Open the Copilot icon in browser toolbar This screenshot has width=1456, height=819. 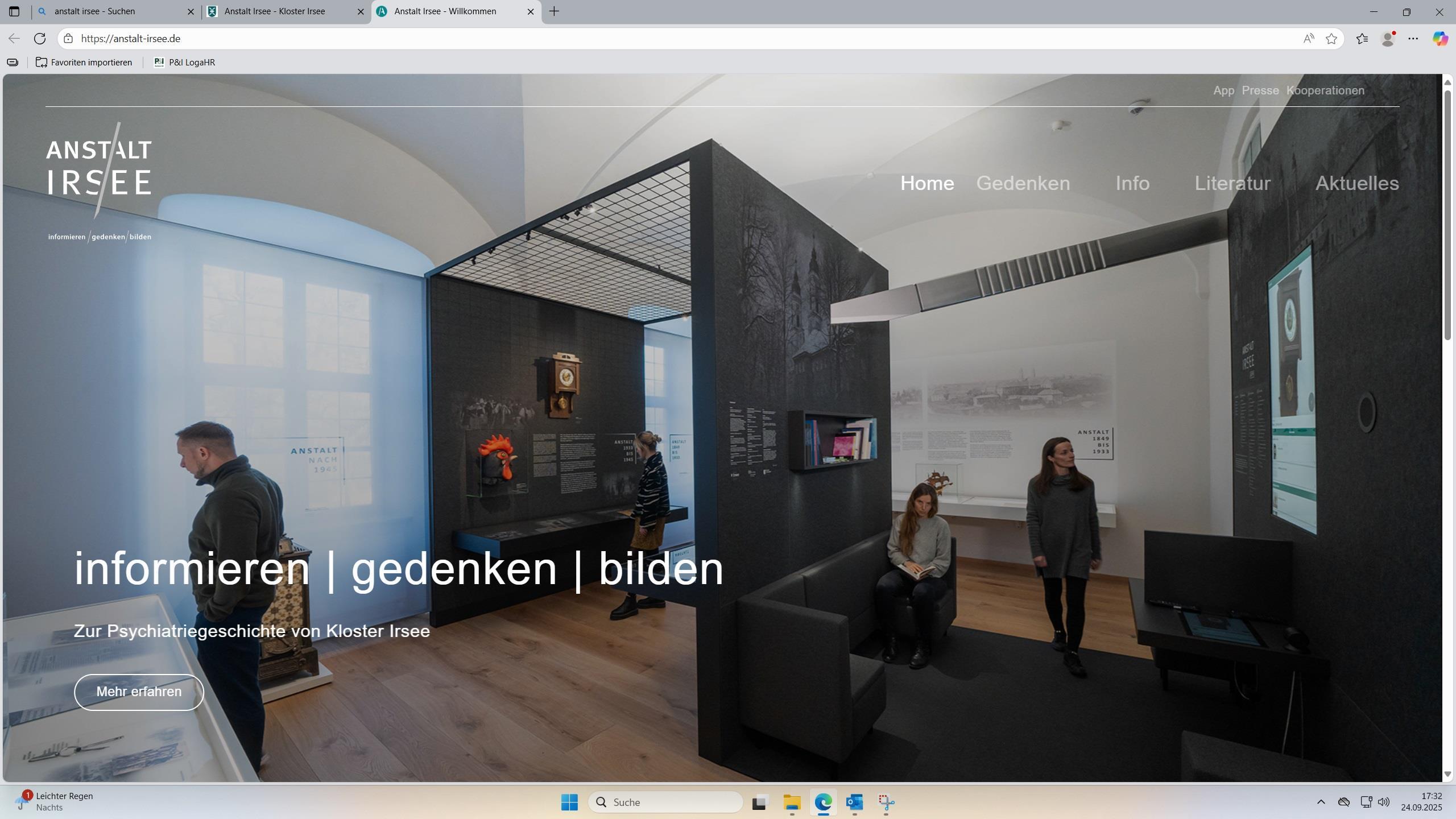(x=1440, y=38)
